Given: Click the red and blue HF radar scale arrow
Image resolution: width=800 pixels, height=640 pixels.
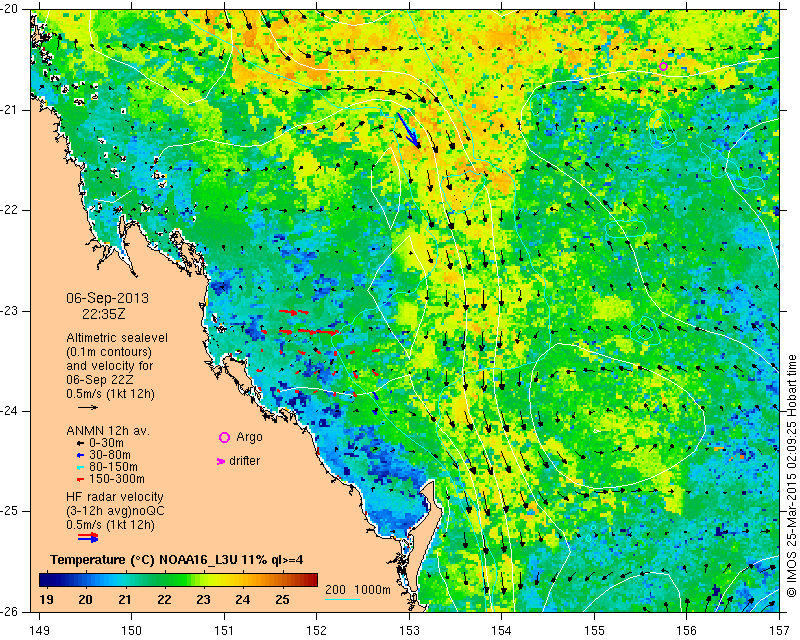Looking at the screenshot, I should click(88, 537).
